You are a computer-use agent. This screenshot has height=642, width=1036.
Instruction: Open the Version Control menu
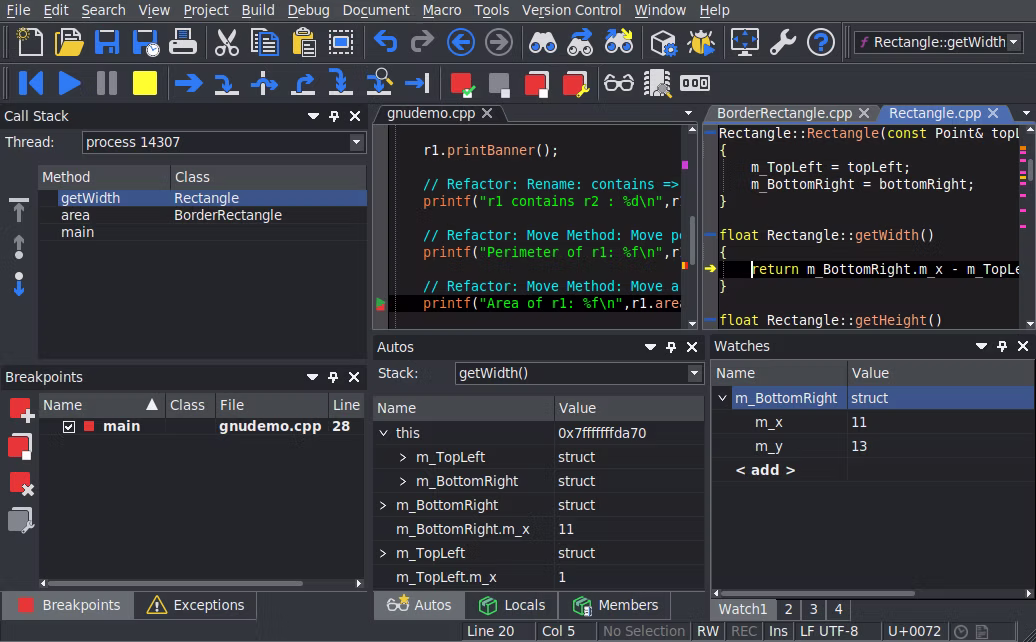572,11
